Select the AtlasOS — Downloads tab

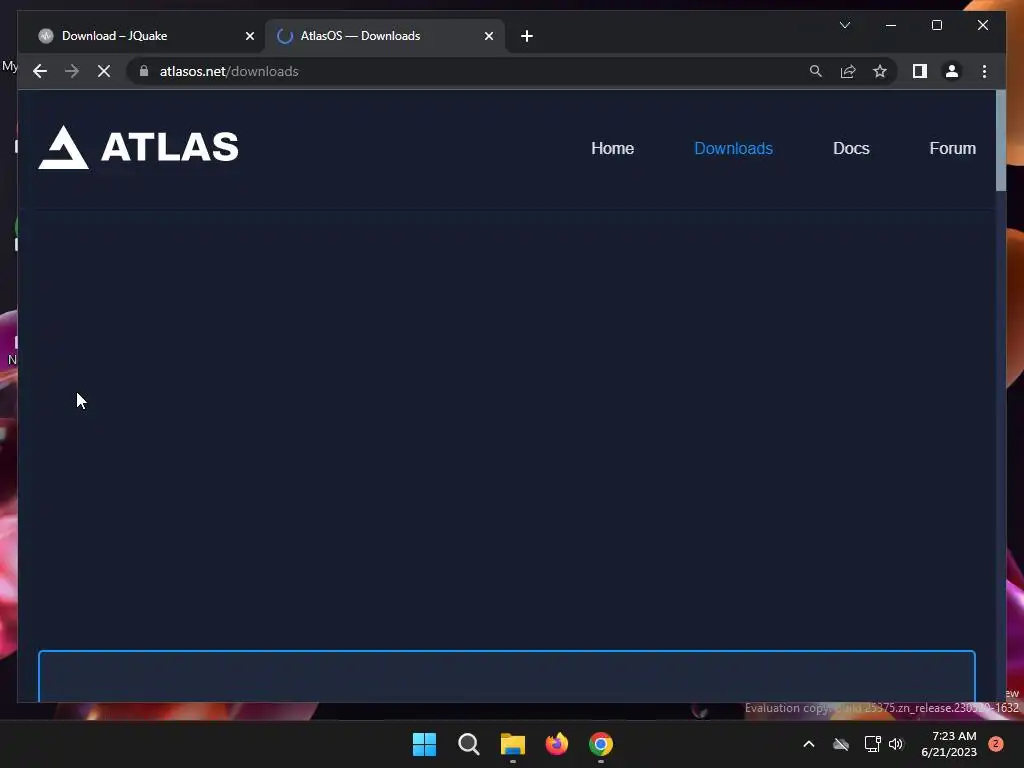pos(384,36)
